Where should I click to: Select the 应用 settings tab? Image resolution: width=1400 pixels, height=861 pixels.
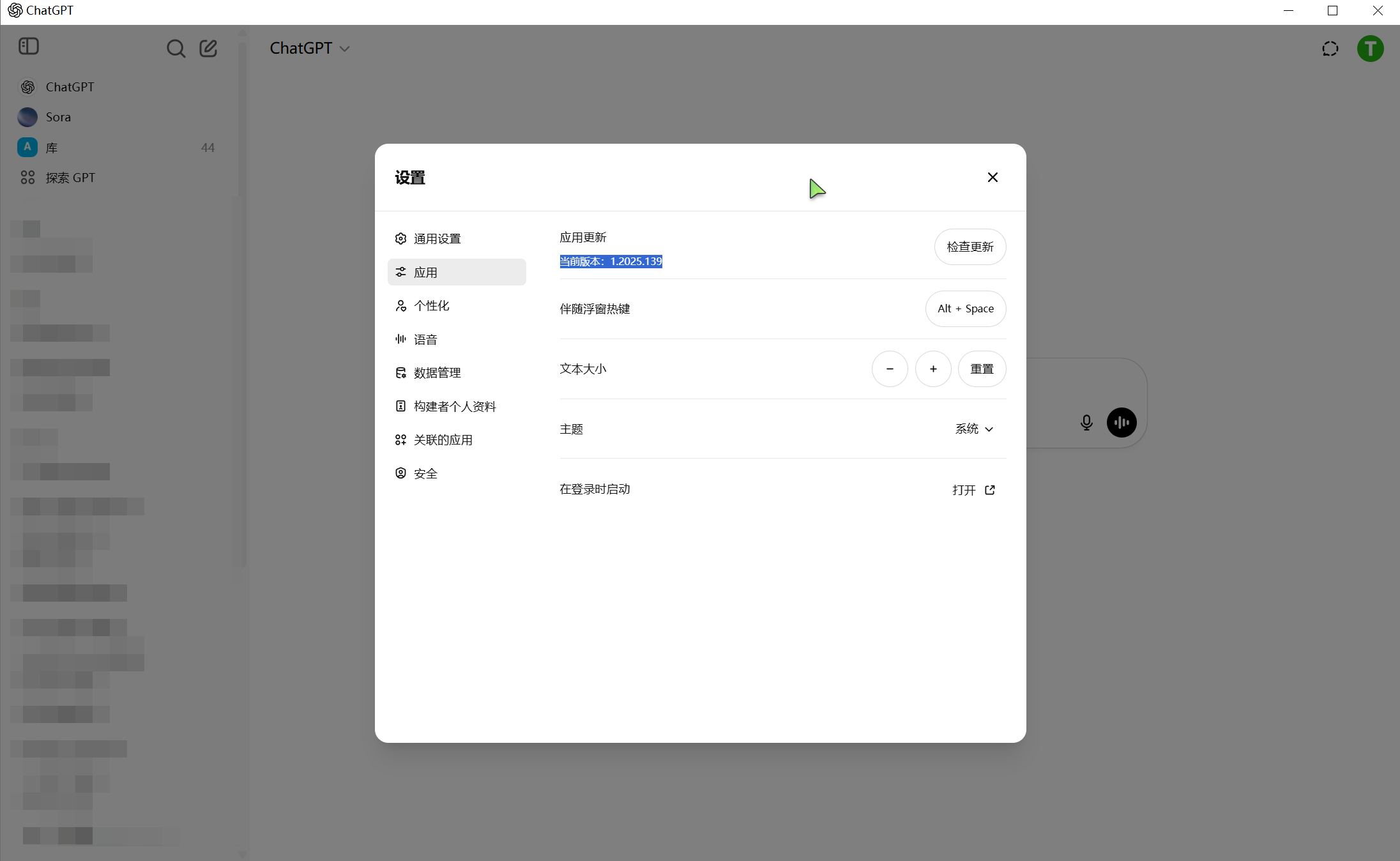[x=457, y=272]
